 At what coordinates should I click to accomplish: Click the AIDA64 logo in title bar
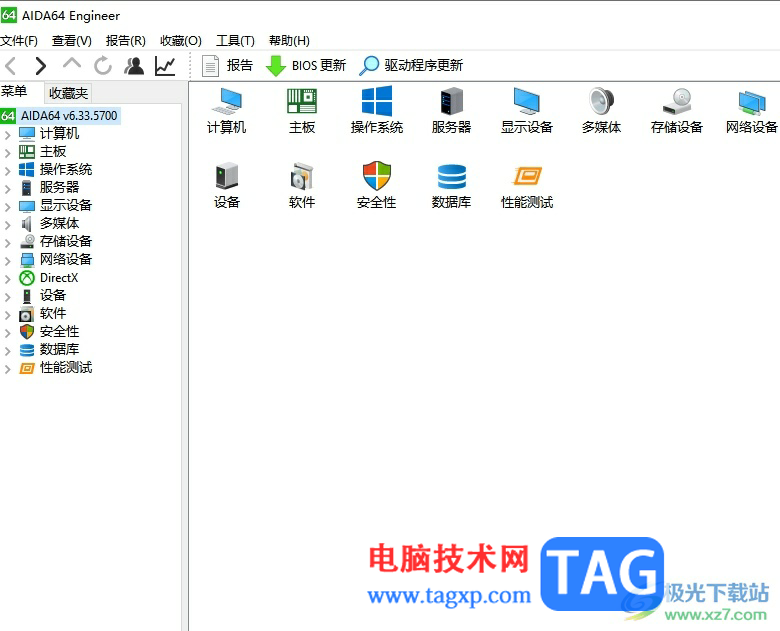tap(9, 15)
